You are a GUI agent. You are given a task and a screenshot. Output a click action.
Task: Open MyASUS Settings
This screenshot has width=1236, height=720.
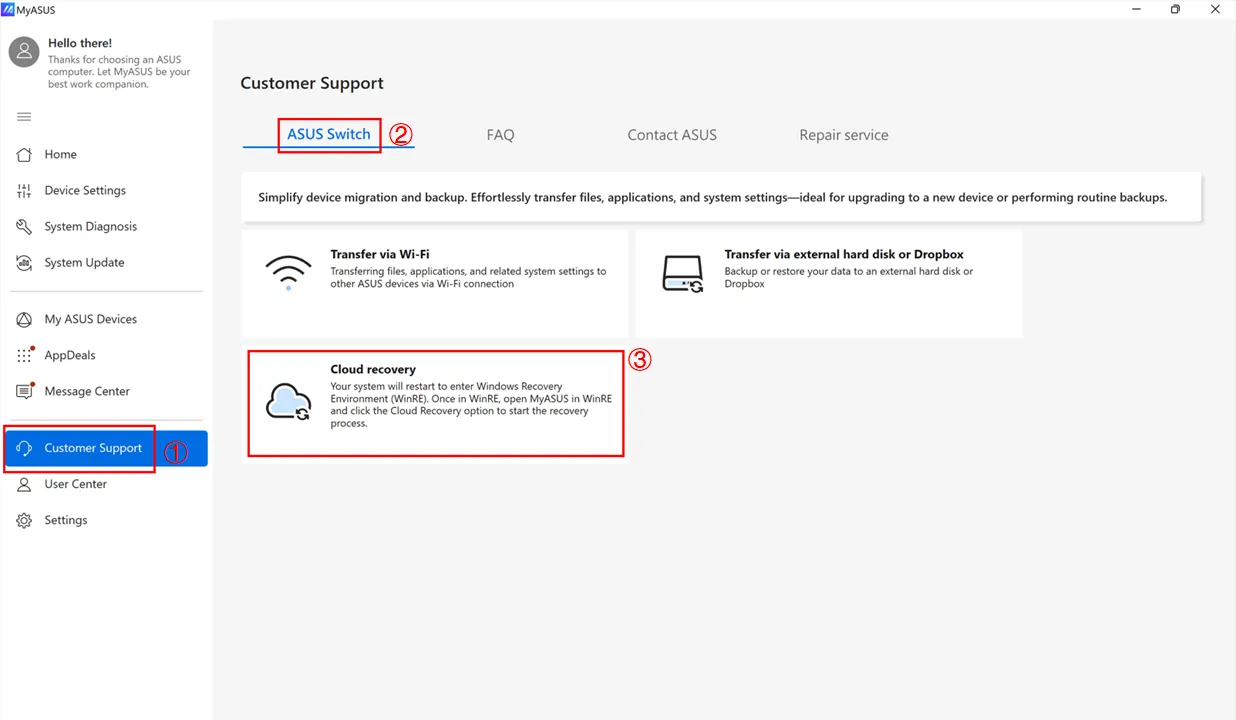click(x=66, y=519)
